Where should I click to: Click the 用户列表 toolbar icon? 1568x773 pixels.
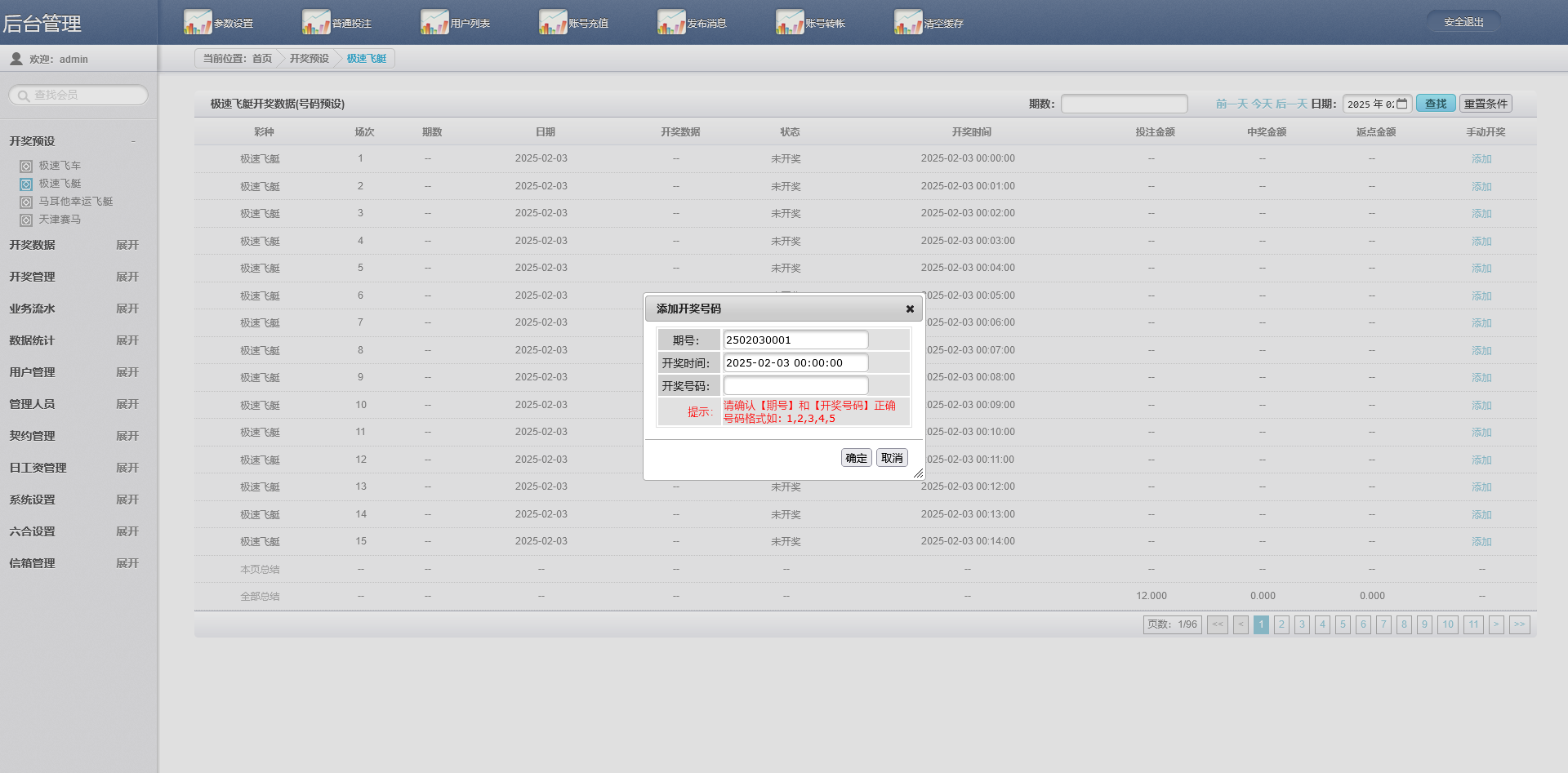coord(434,23)
